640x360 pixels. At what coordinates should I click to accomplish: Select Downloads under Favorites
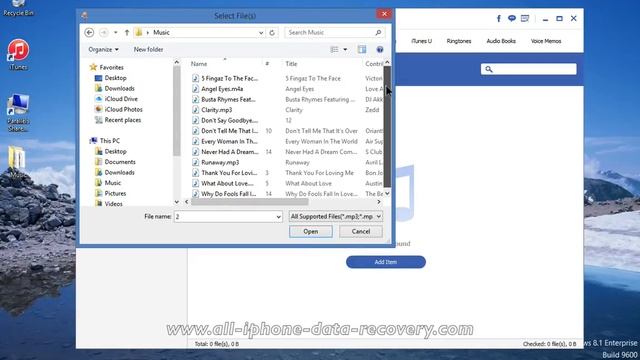(x=119, y=88)
